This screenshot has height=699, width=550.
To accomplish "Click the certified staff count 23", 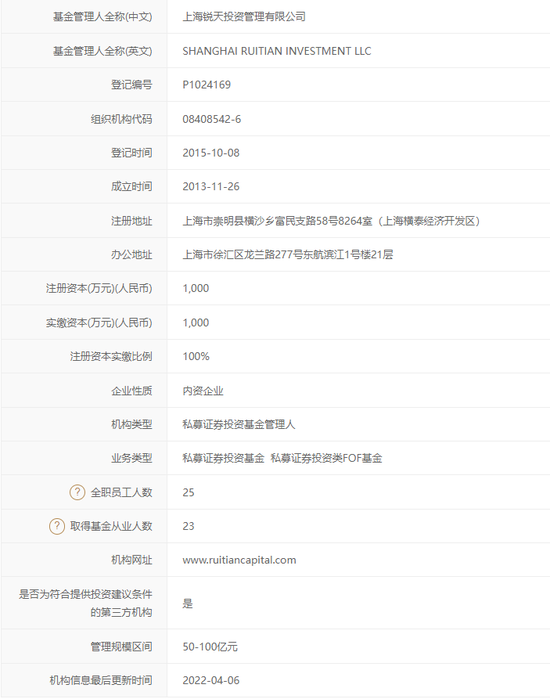I will (x=189, y=526).
